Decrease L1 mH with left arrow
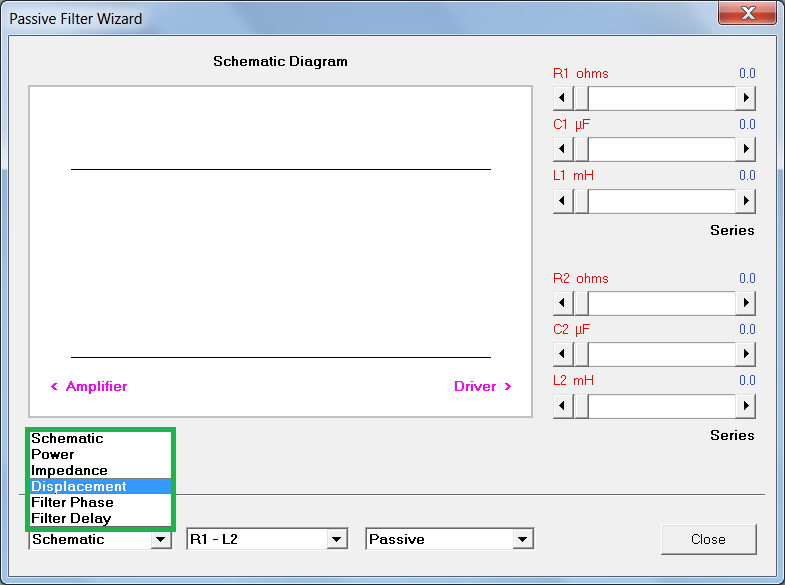The image size is (785, 585). point(563,201)
